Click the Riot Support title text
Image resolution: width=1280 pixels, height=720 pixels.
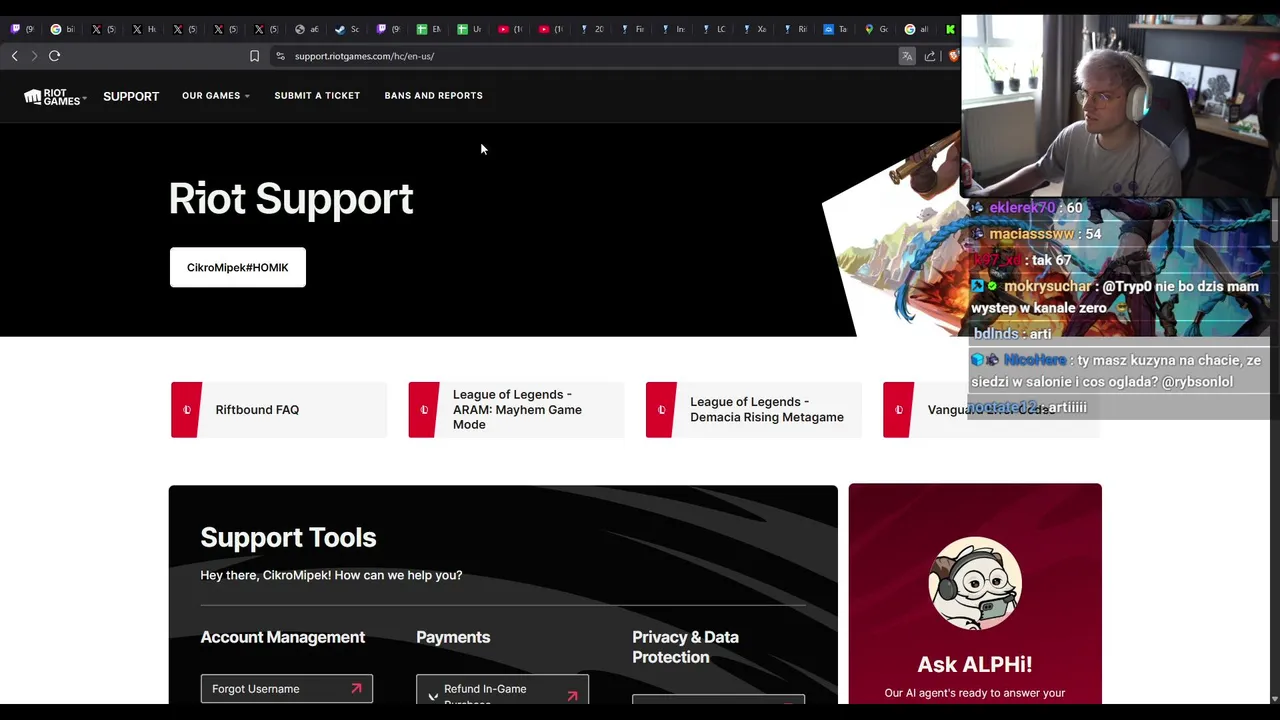coord(291,199)
